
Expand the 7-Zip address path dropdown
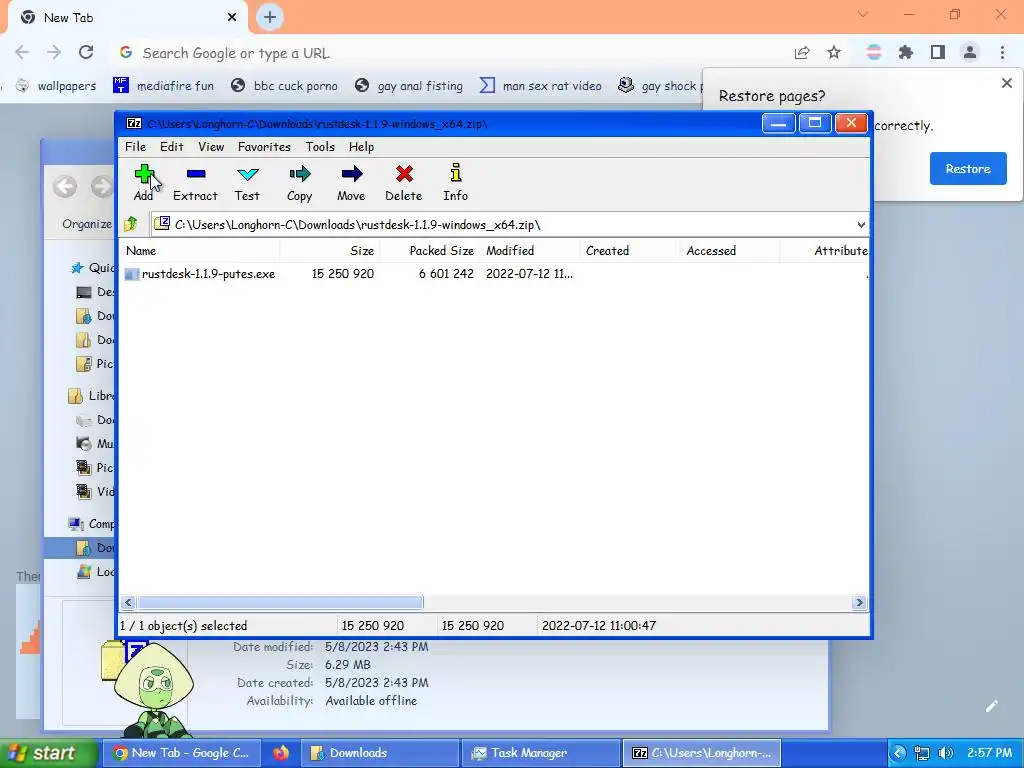click(861, 225)
